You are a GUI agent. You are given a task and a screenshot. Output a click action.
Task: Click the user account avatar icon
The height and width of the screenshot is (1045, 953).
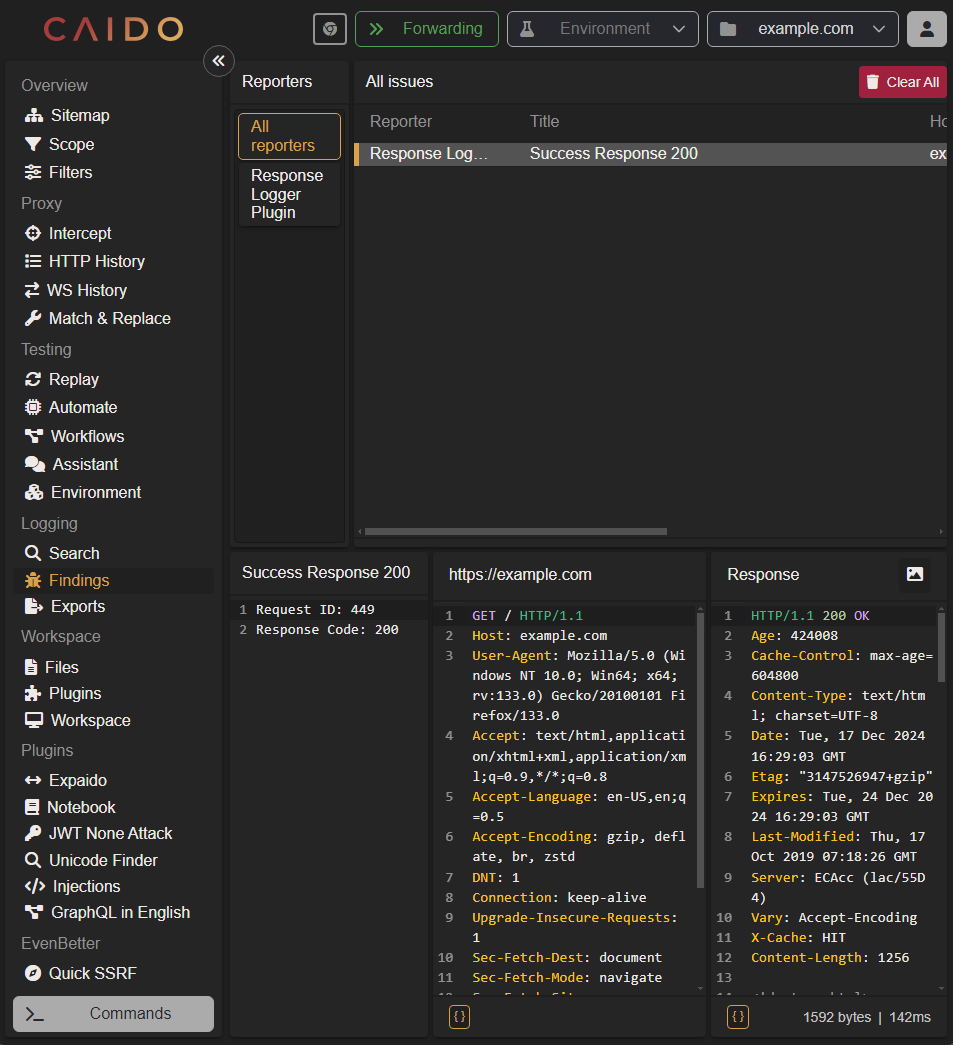926,29
